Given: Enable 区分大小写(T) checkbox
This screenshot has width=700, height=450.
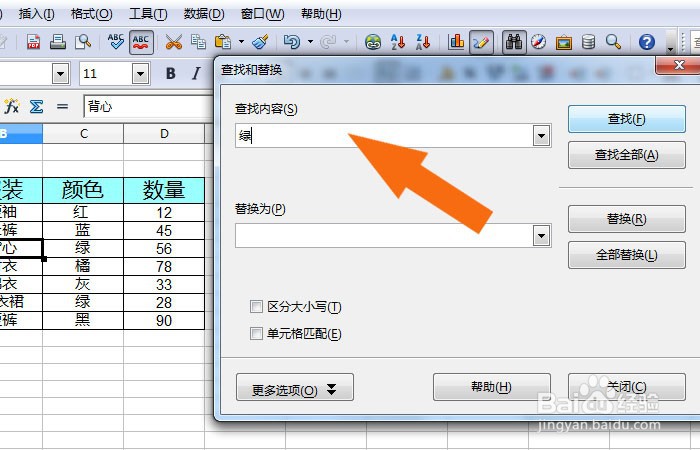Looking at the screenshot, I should [x=256, y=307].
